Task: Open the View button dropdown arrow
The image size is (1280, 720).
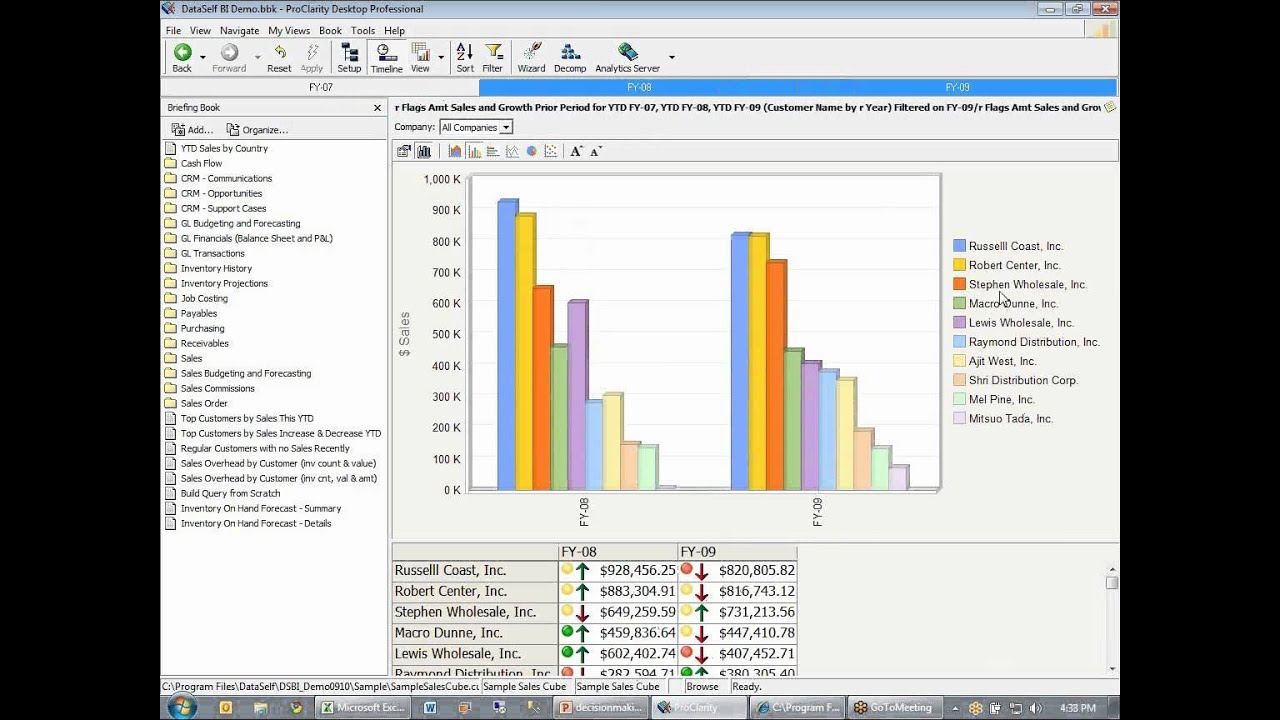Action: click(x=441, y=58)
